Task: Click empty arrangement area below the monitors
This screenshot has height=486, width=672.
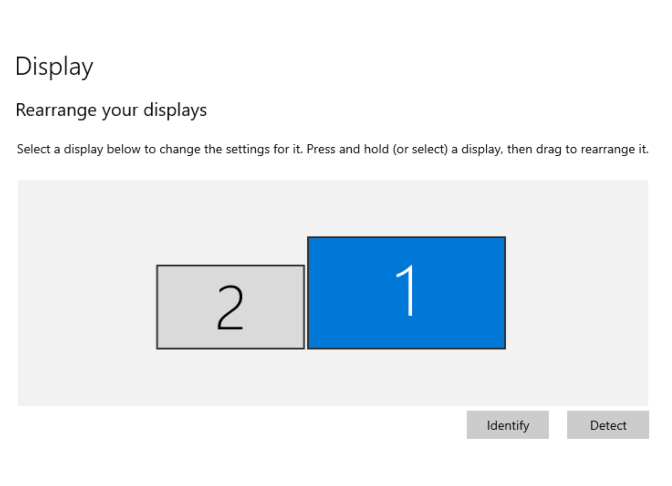Action: tap(333, 377)
